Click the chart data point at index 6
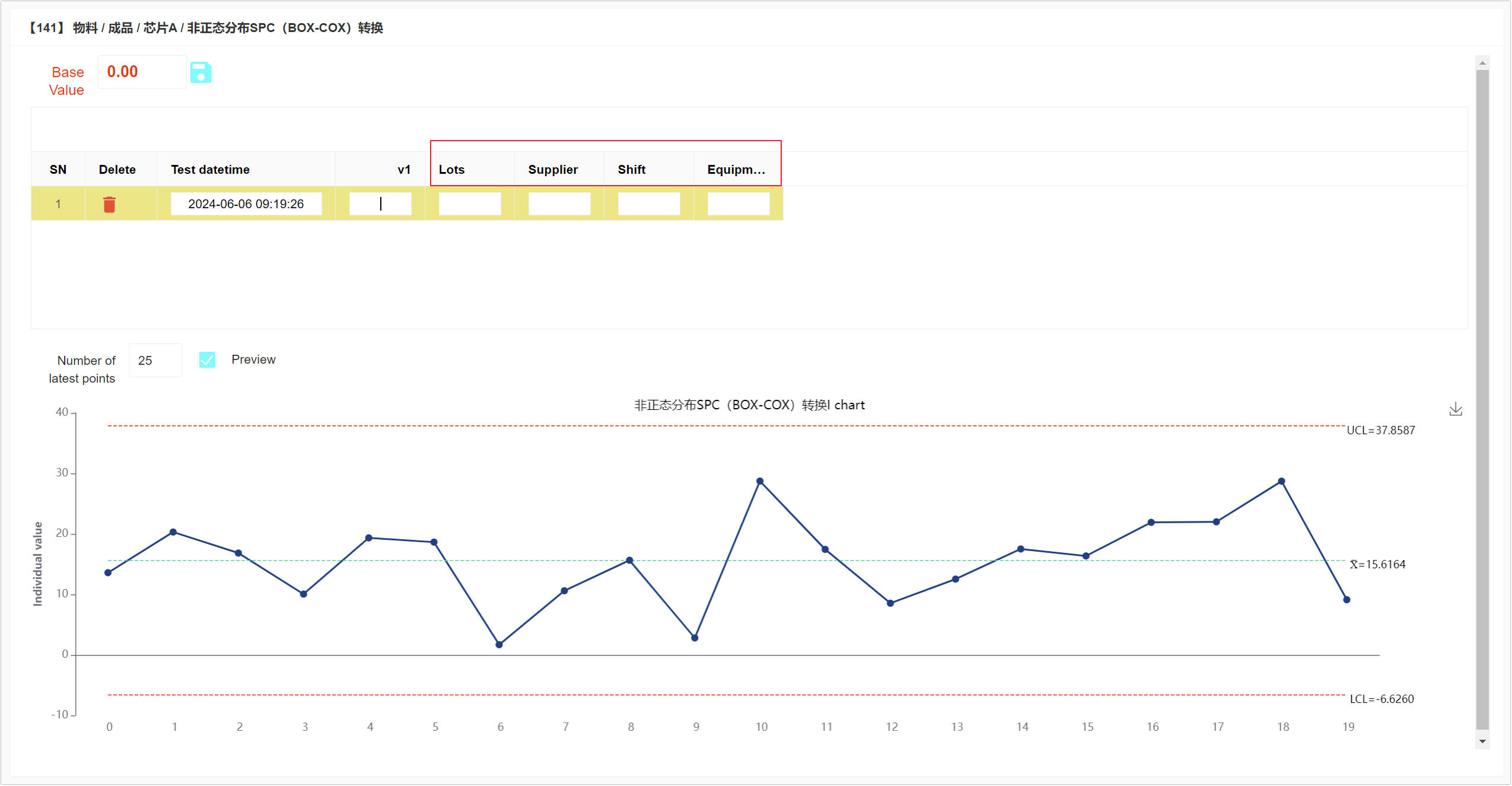Screen dimensions: 1512x786 pyautogui.click(x=499, y=644)
